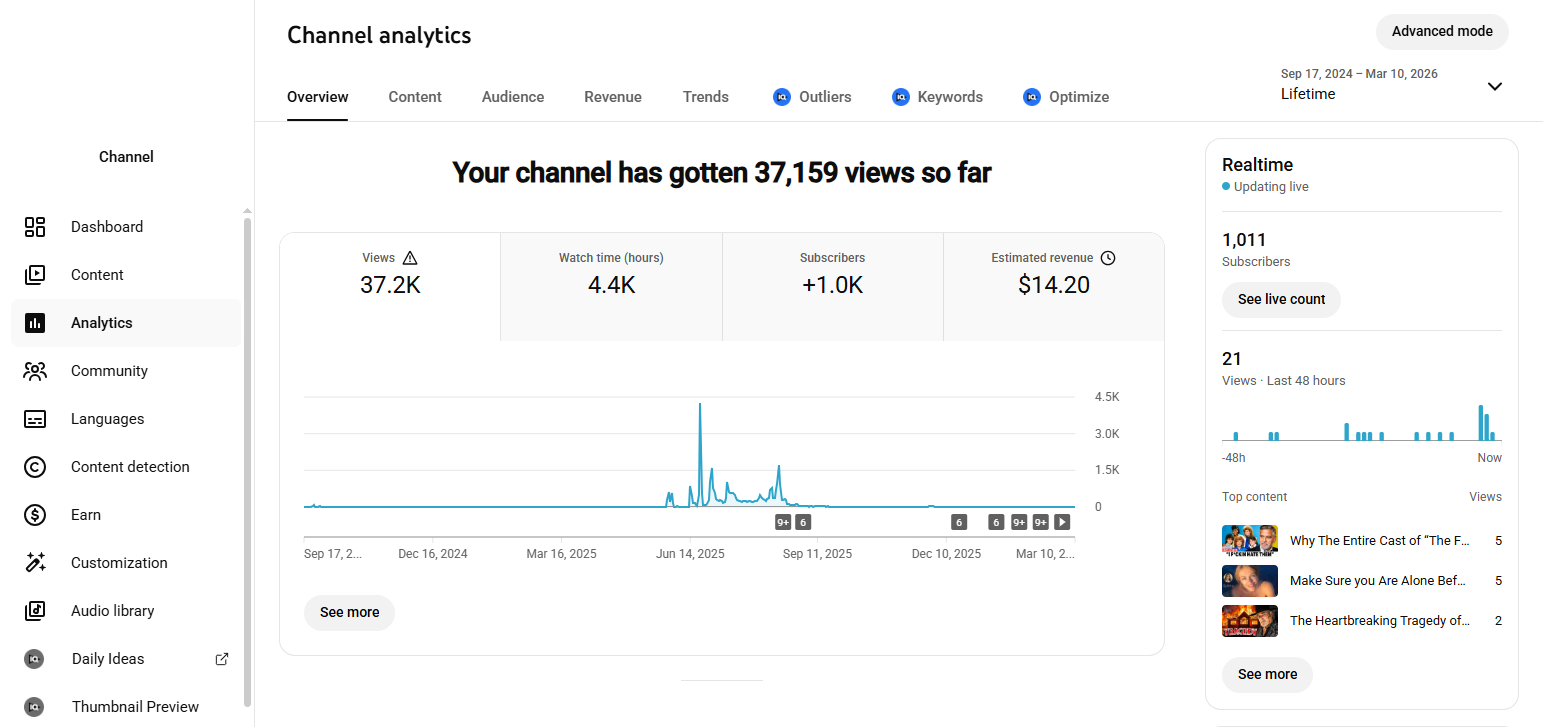Screen dimensions: 1543x727
Task: Open the Earn dollar icon
Action: click(35, 515)
